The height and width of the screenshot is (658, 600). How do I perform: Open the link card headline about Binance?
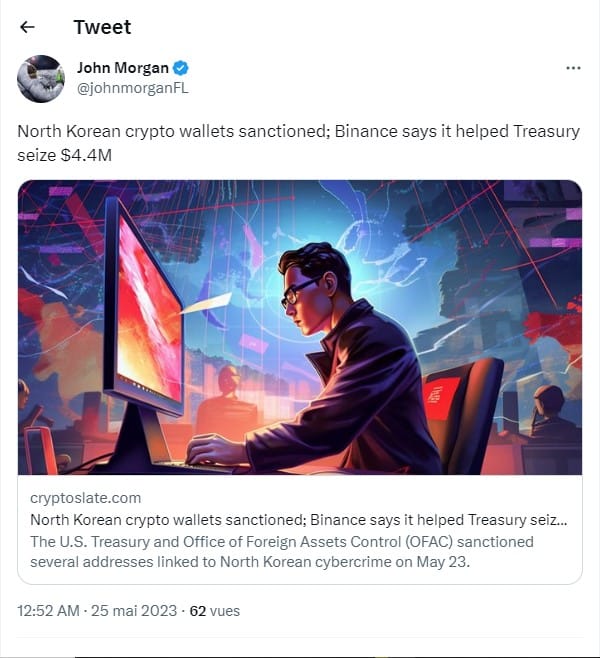click(299, 520)
